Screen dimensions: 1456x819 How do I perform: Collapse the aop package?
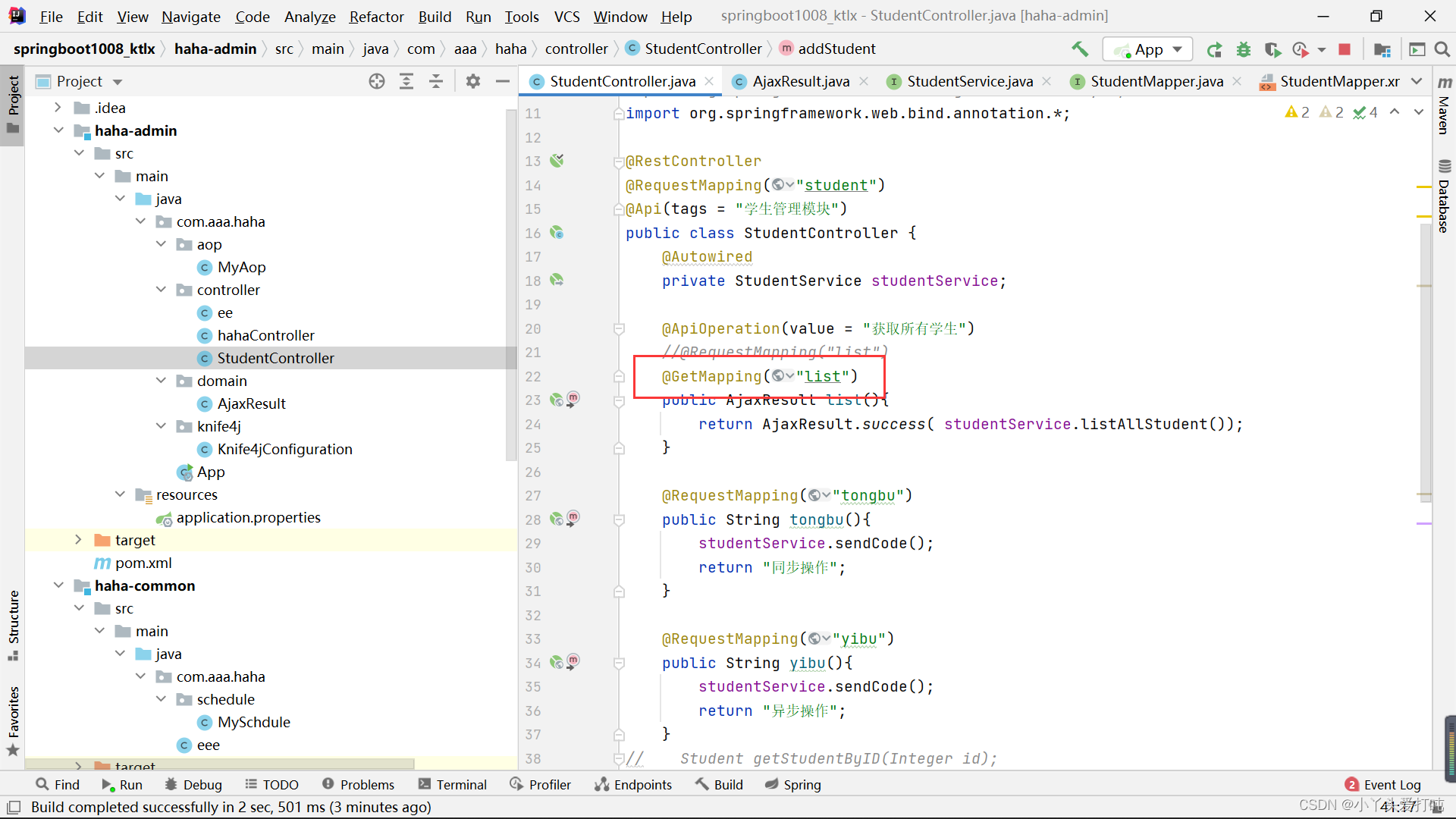161,244
